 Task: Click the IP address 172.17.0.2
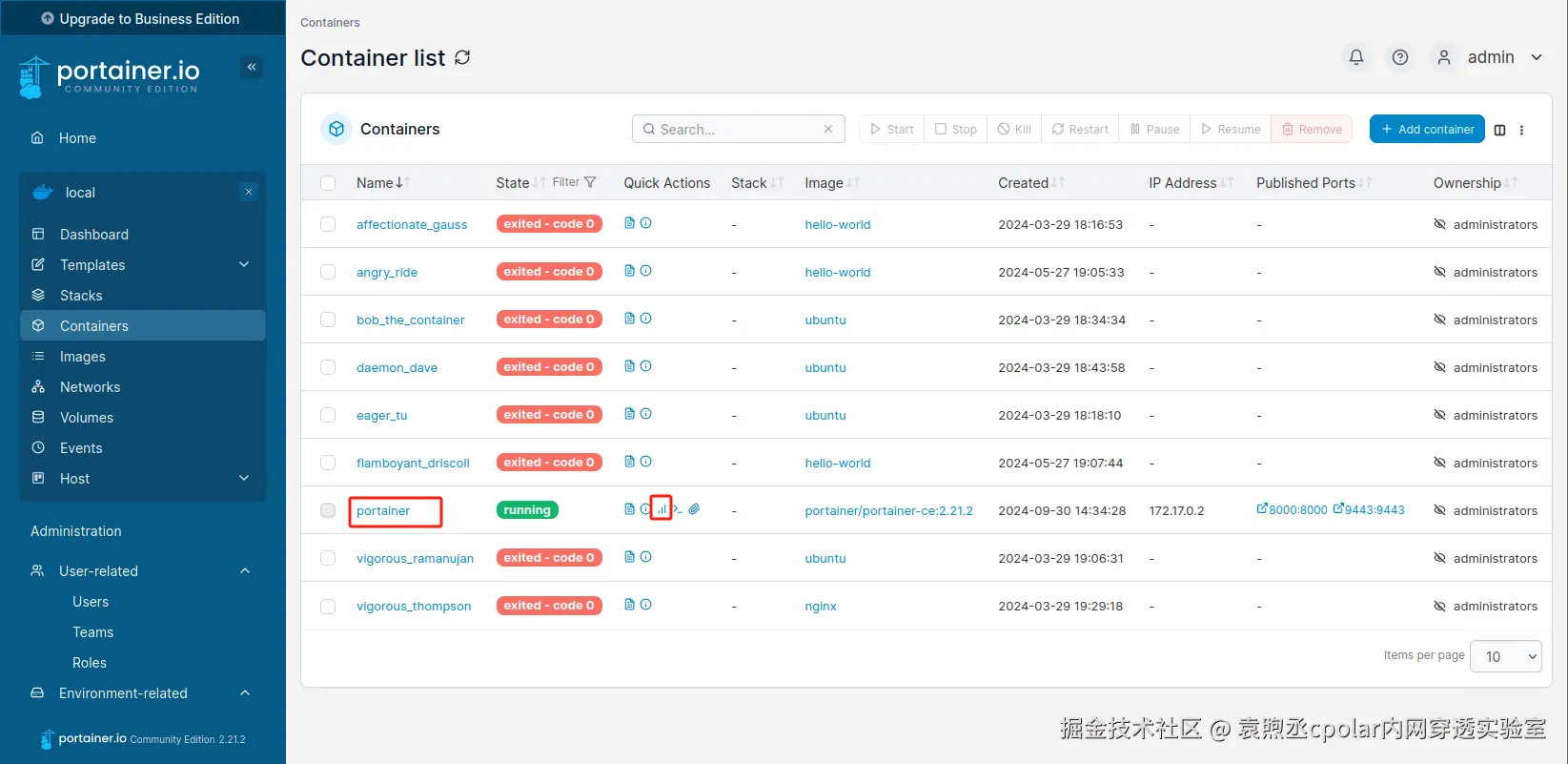[1176, 511]
